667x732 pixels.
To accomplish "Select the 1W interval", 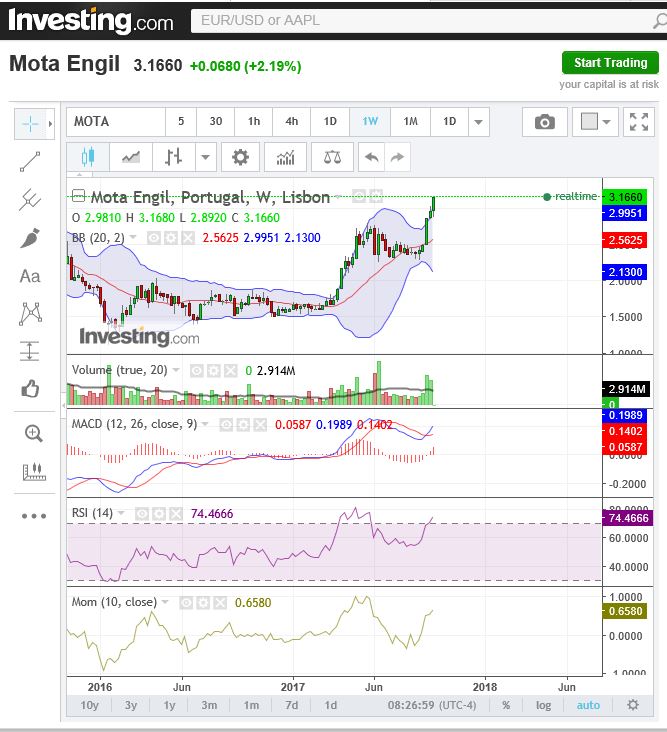I will coord(370,122).
